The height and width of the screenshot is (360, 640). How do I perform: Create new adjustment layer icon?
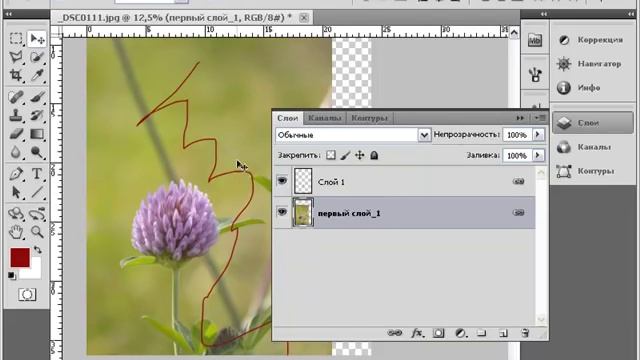point(461,333)
